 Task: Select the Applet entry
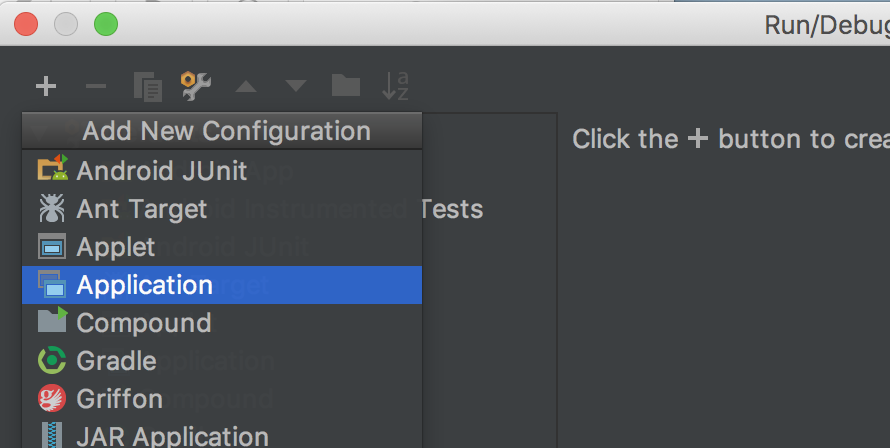(x=115, y=247)
